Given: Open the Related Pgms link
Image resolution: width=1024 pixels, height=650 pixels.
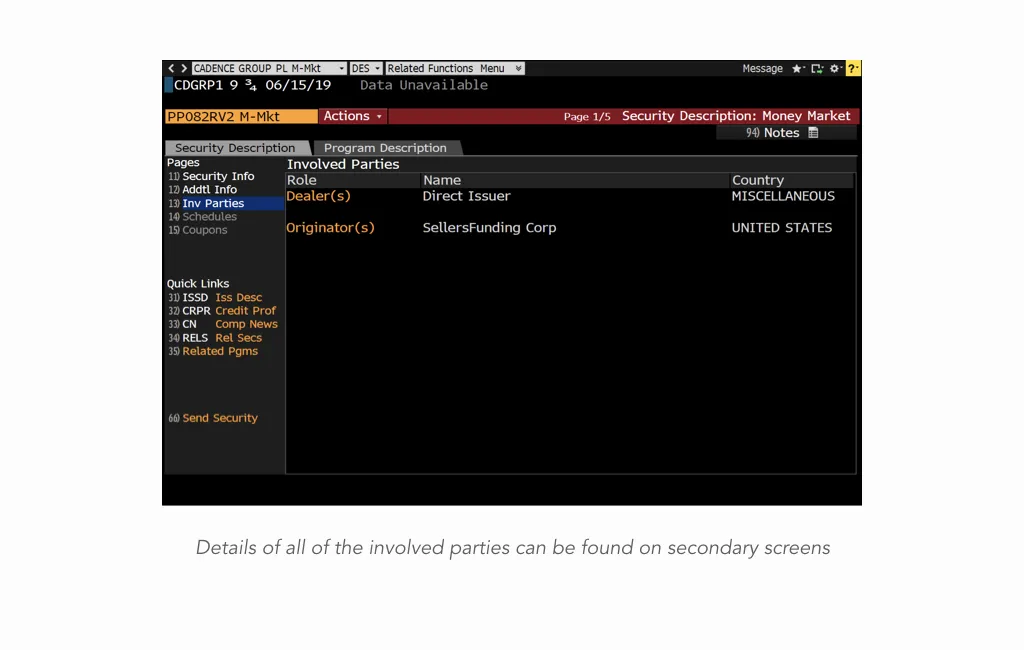Looking at the screenshot, I should [219, 351].
